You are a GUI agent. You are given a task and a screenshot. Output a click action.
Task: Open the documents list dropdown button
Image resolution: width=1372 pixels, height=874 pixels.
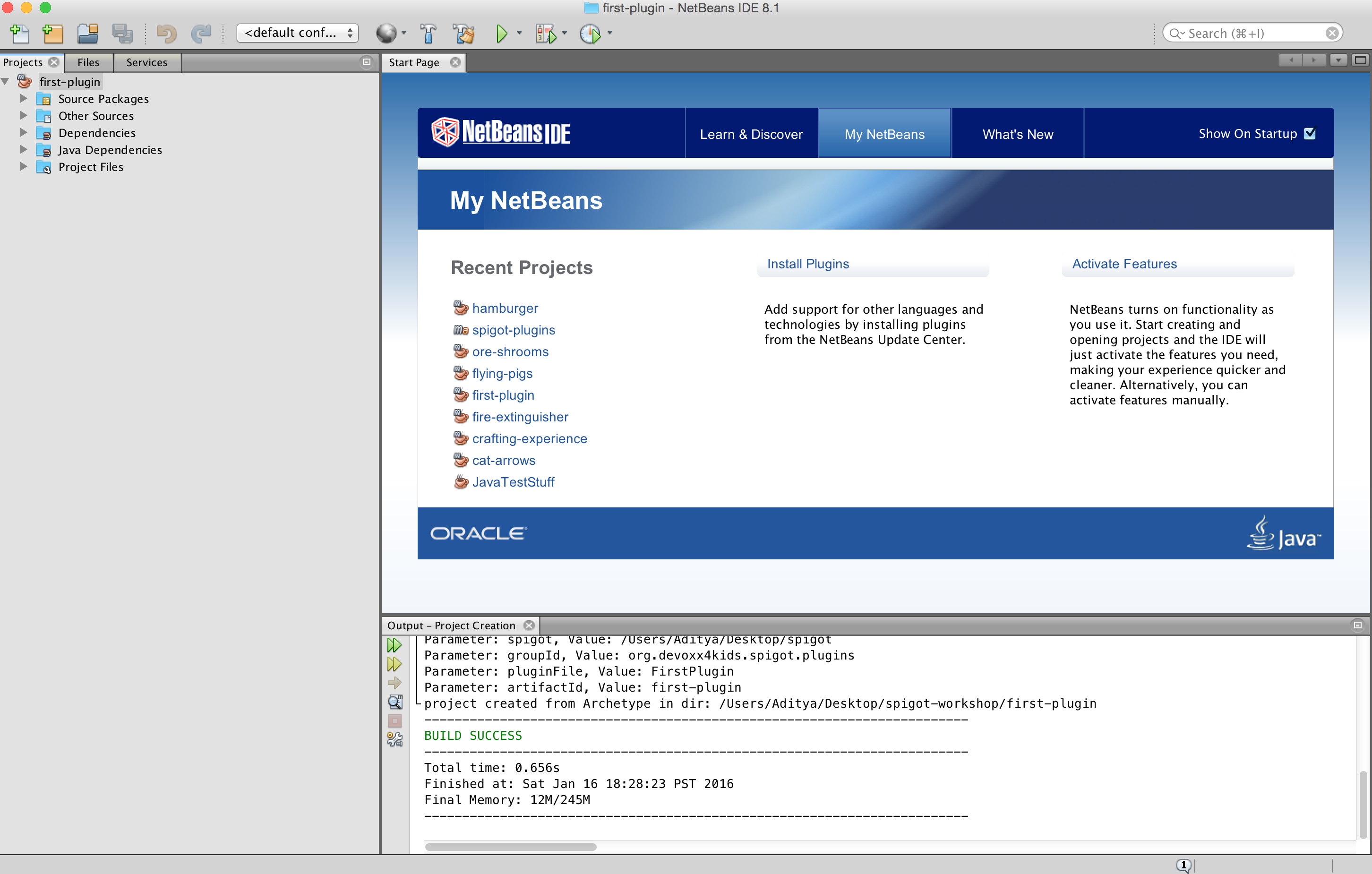point(1338,60)
